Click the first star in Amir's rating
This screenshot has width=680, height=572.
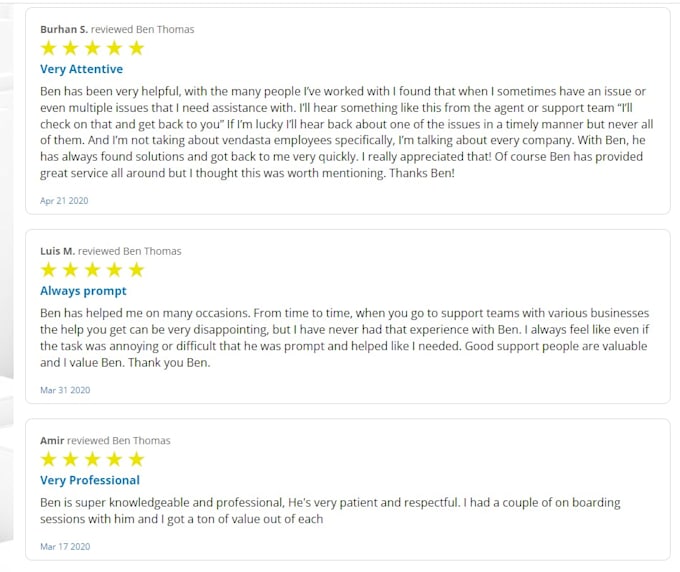pos(49,460)
